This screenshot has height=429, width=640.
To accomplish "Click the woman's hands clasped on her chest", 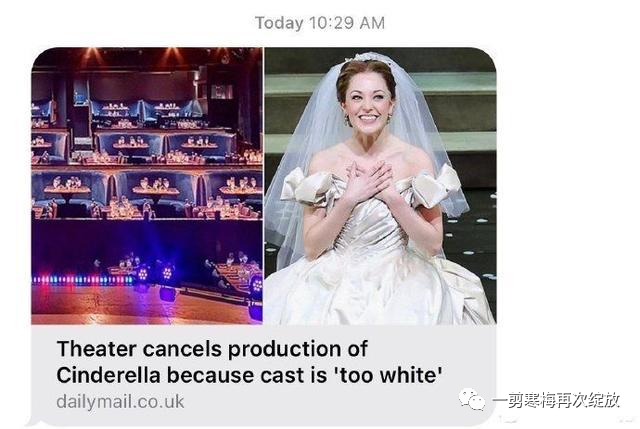I will point(368,180).
